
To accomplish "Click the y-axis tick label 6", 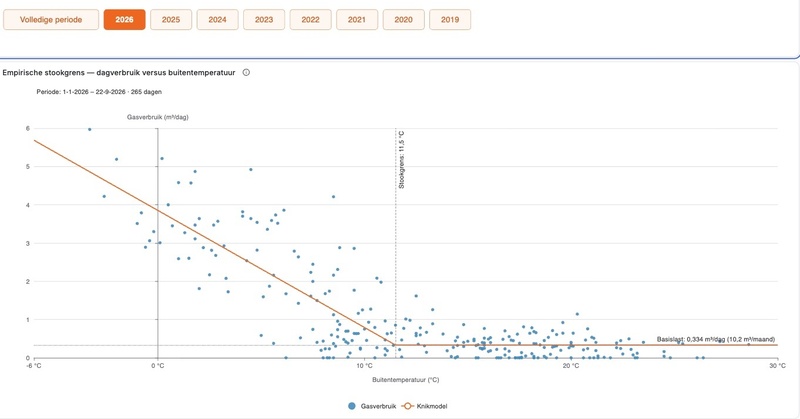I will (x=28, y=129).
